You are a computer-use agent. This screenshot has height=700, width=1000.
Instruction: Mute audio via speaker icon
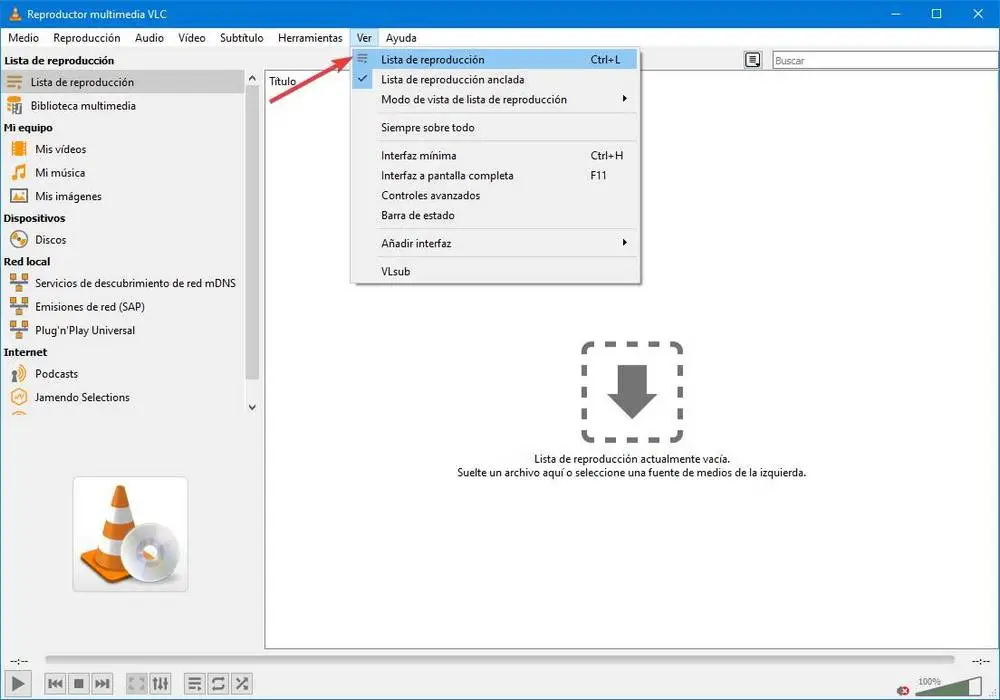tap(903, 690)
